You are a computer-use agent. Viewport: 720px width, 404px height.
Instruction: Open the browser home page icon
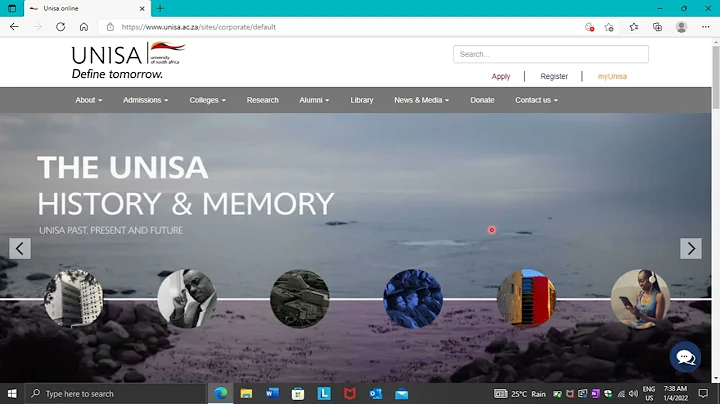point(84,27)
